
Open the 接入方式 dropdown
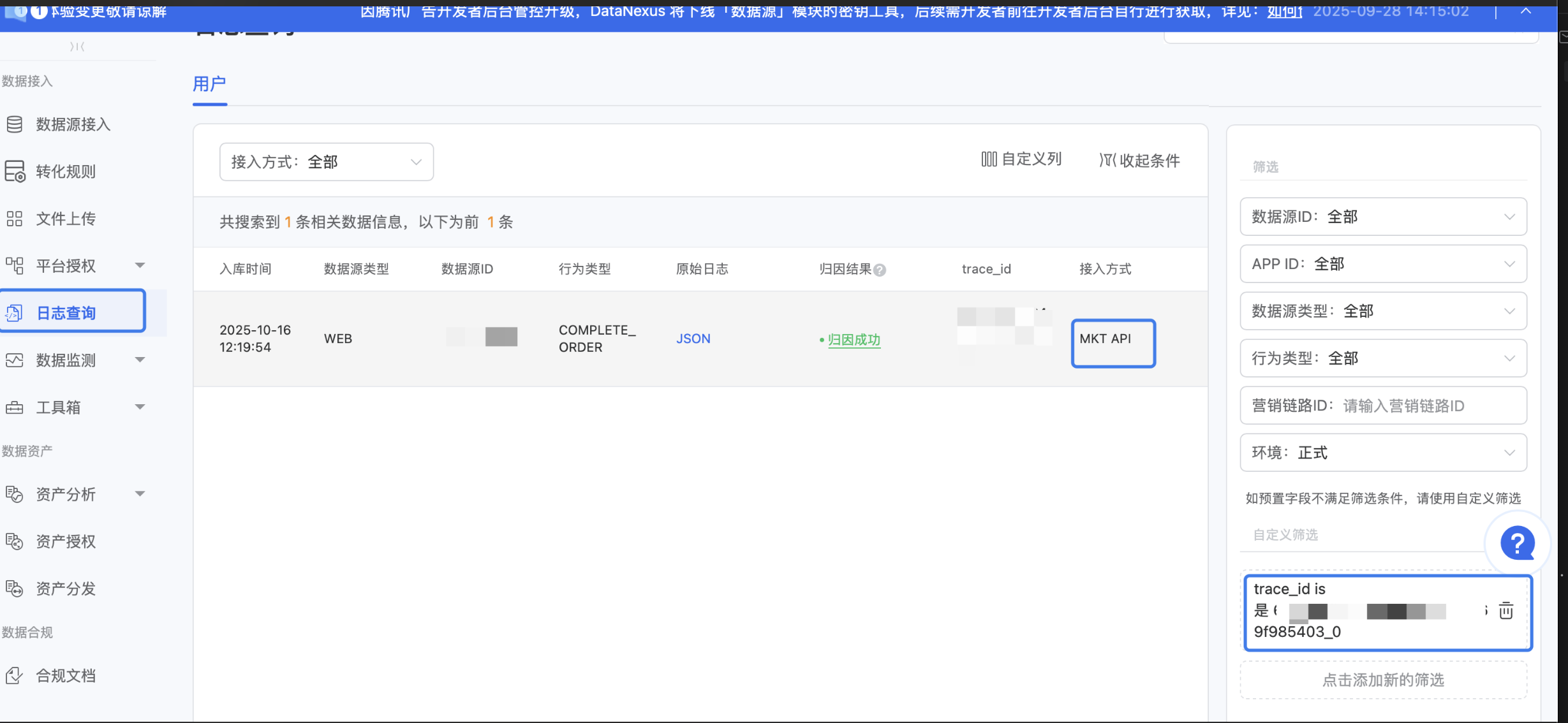click(x=326, y=162)
